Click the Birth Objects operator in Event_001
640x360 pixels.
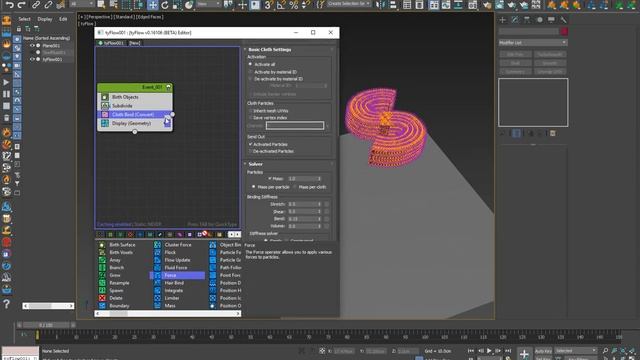click(x=135, y=97)
